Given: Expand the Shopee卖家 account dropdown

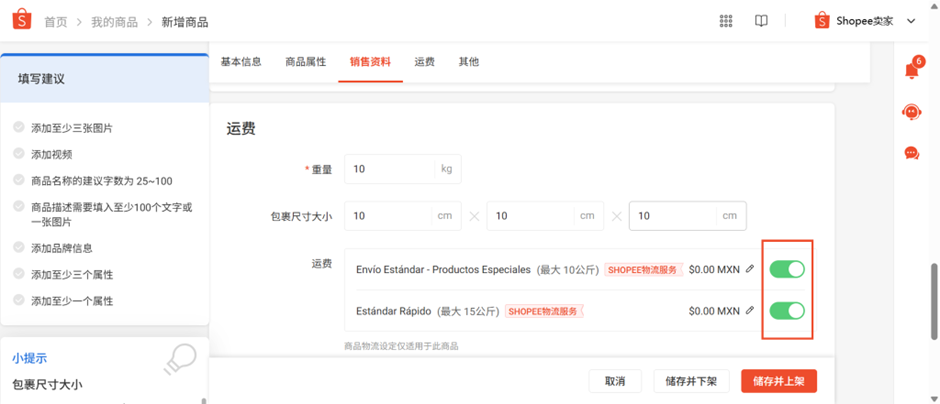Looking at the screenshot, I should click(911, 22).
